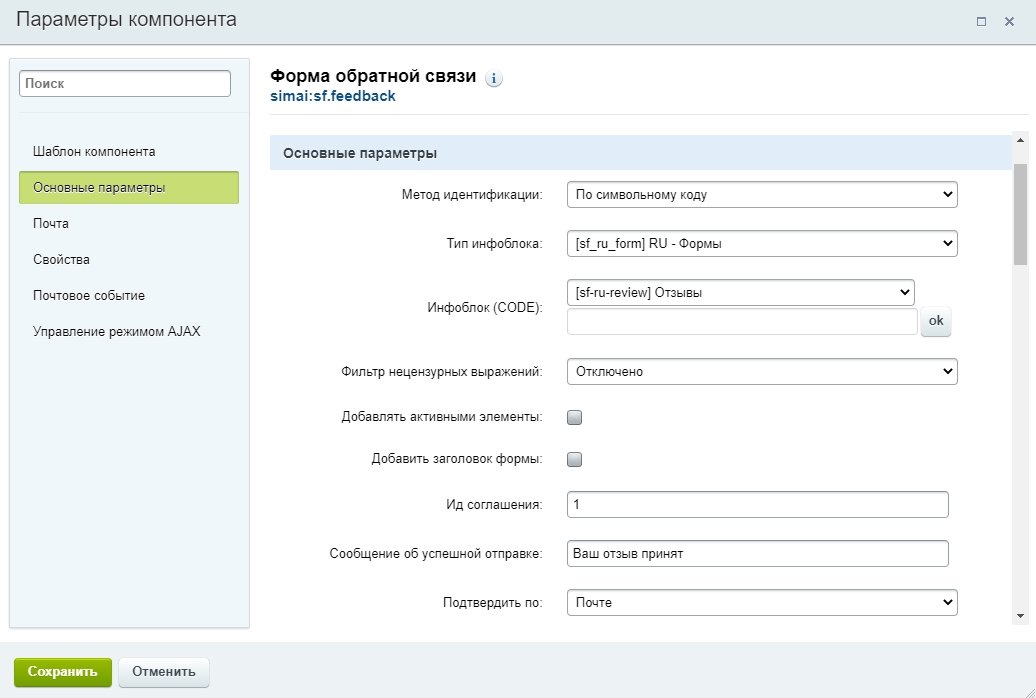Open 'Фильтр нецензурных выражений' dropdown
Screen dimensions: 1036x698
point(761,371)
